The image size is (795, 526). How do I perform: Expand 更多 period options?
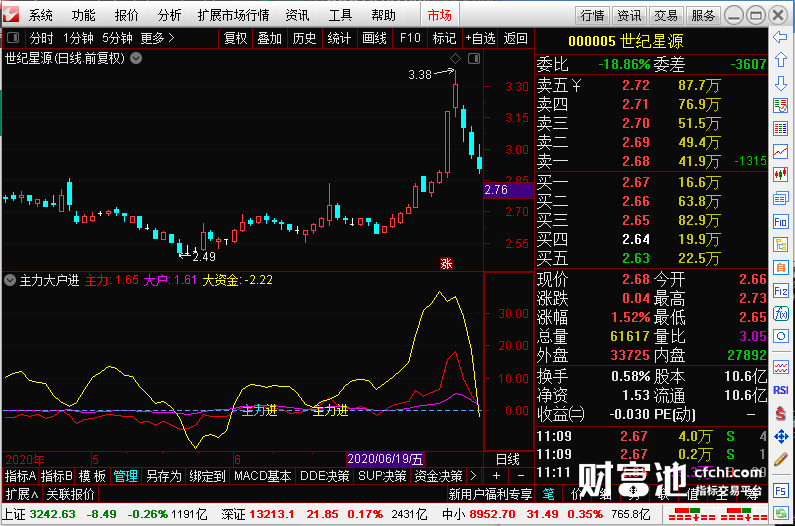point(158,38)
